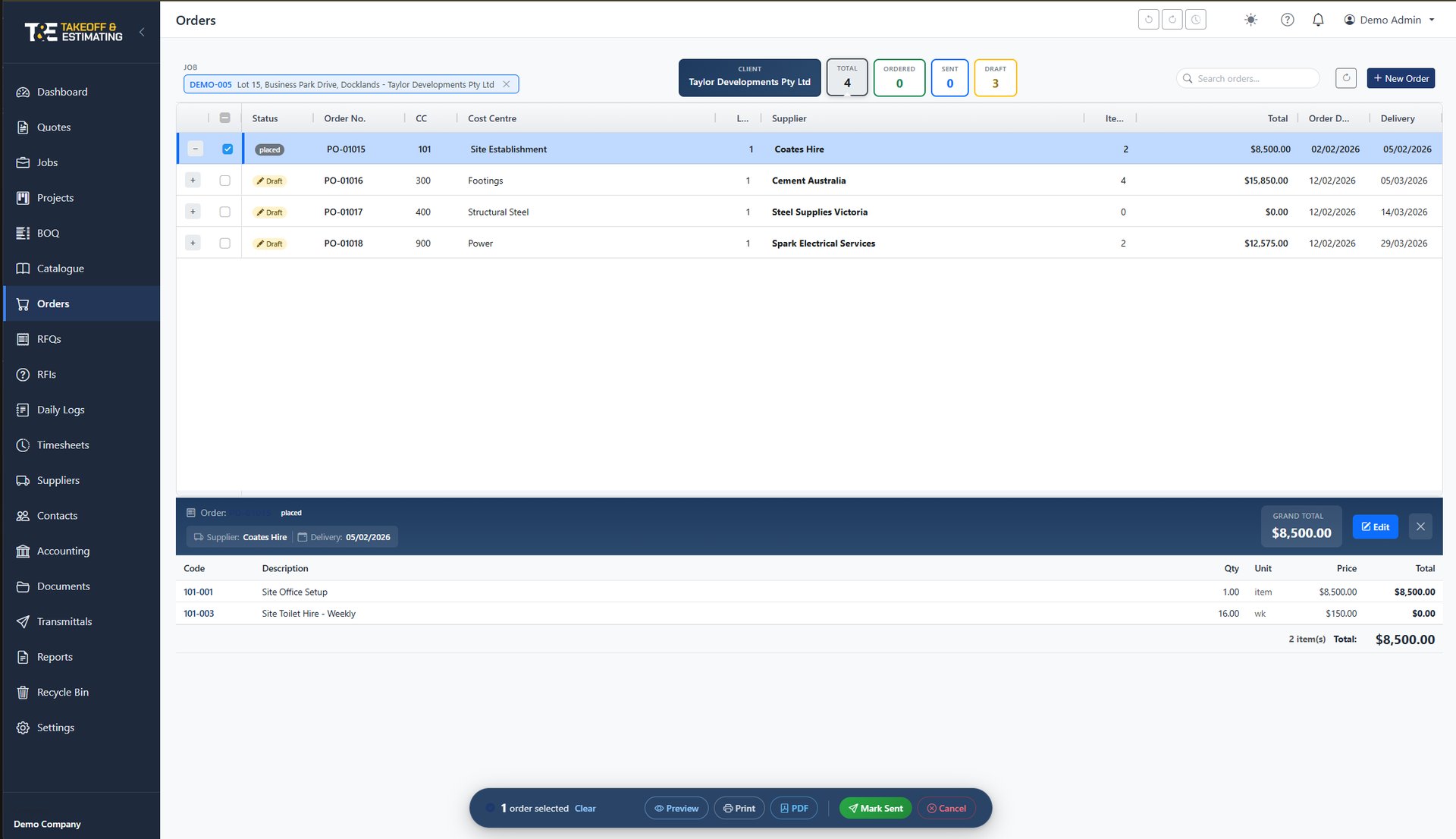The width and height of the screenshot is (1456, 839).
Task: Open Quotes in the sidebar
Action: point(80,127)
